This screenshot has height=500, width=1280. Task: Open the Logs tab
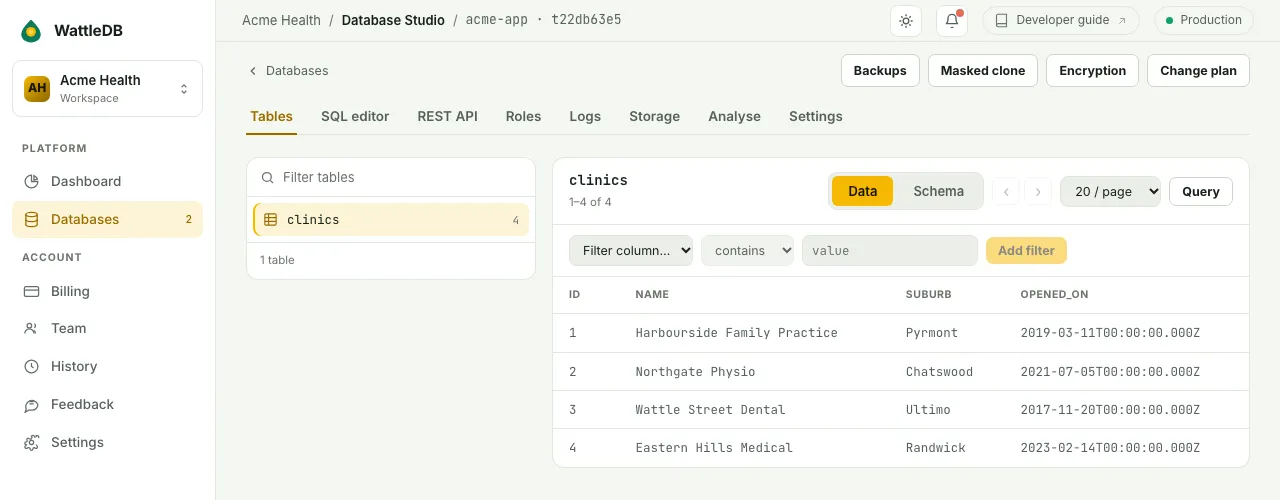(585, 116)
